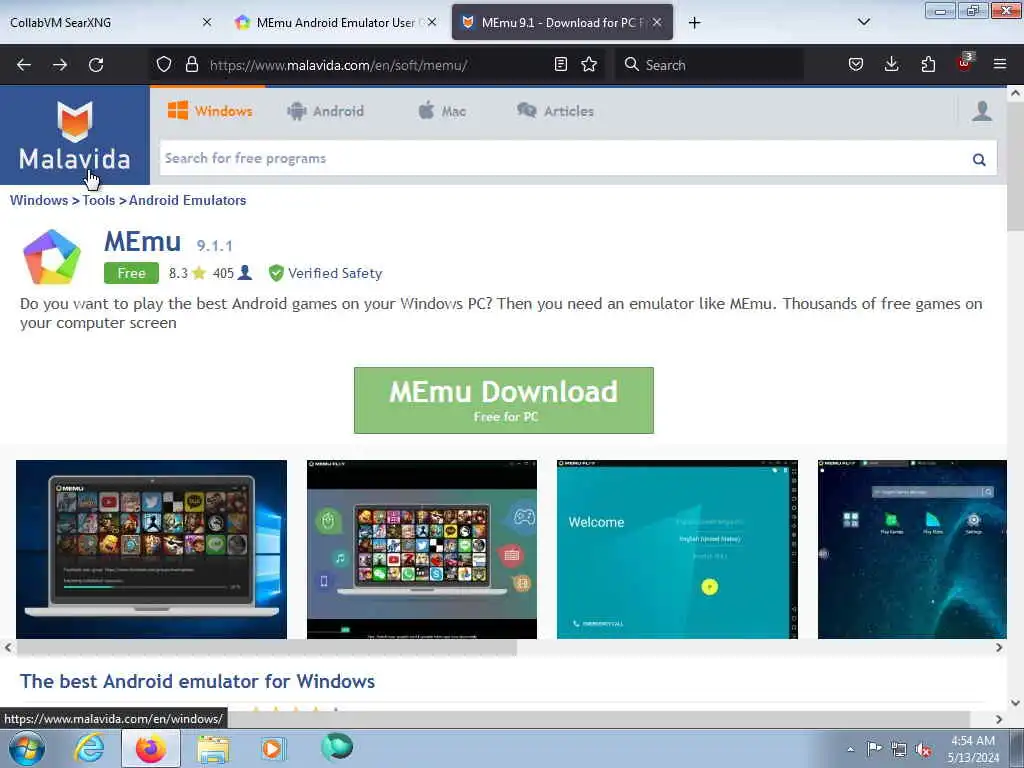Click the Firefox Search box

point(710,65)
